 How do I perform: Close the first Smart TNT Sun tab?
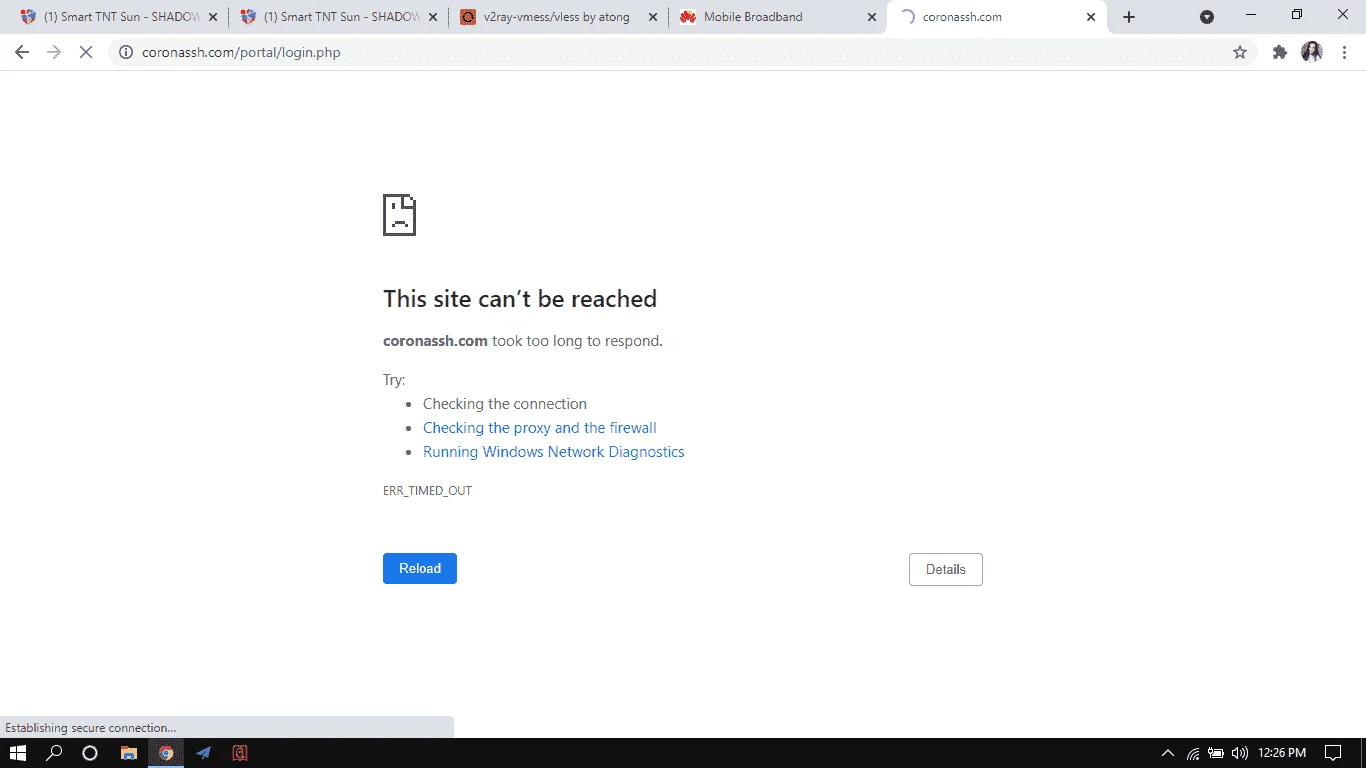coord(212,17)
